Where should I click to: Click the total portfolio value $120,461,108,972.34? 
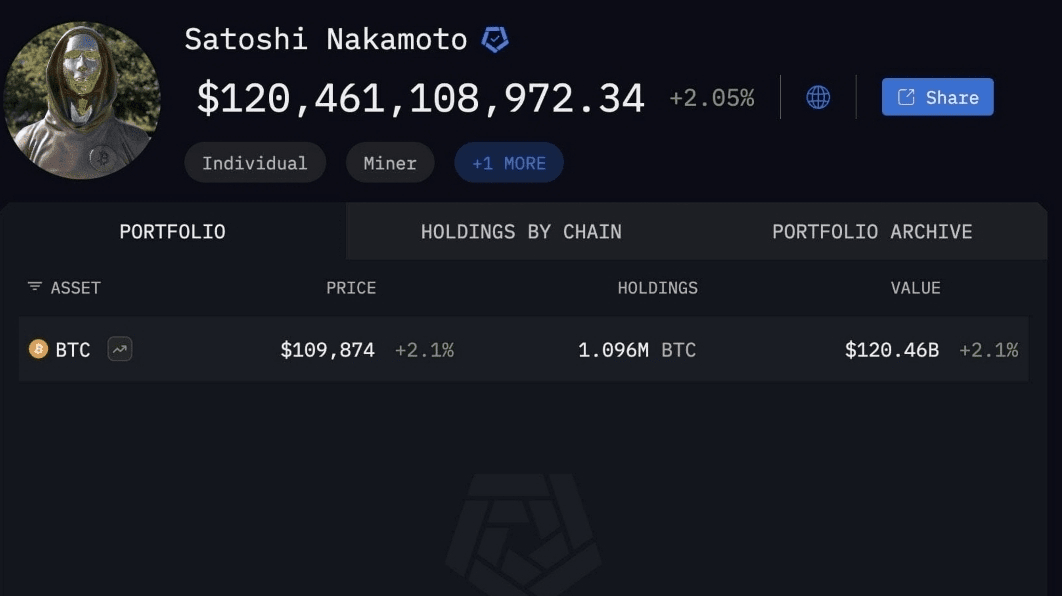[x=420, y=98]
